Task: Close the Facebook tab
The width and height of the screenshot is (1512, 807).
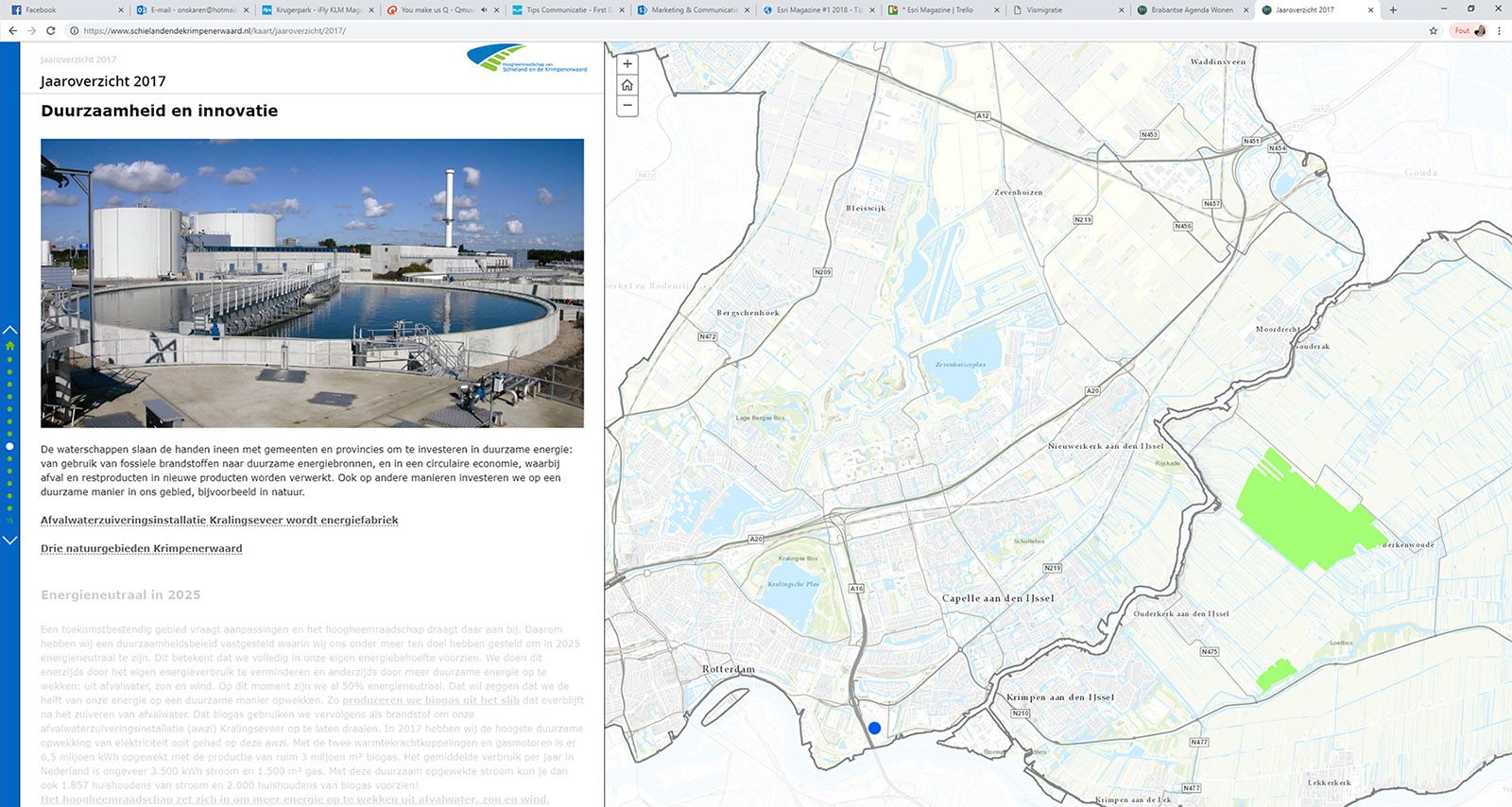Action: point(121,9)
